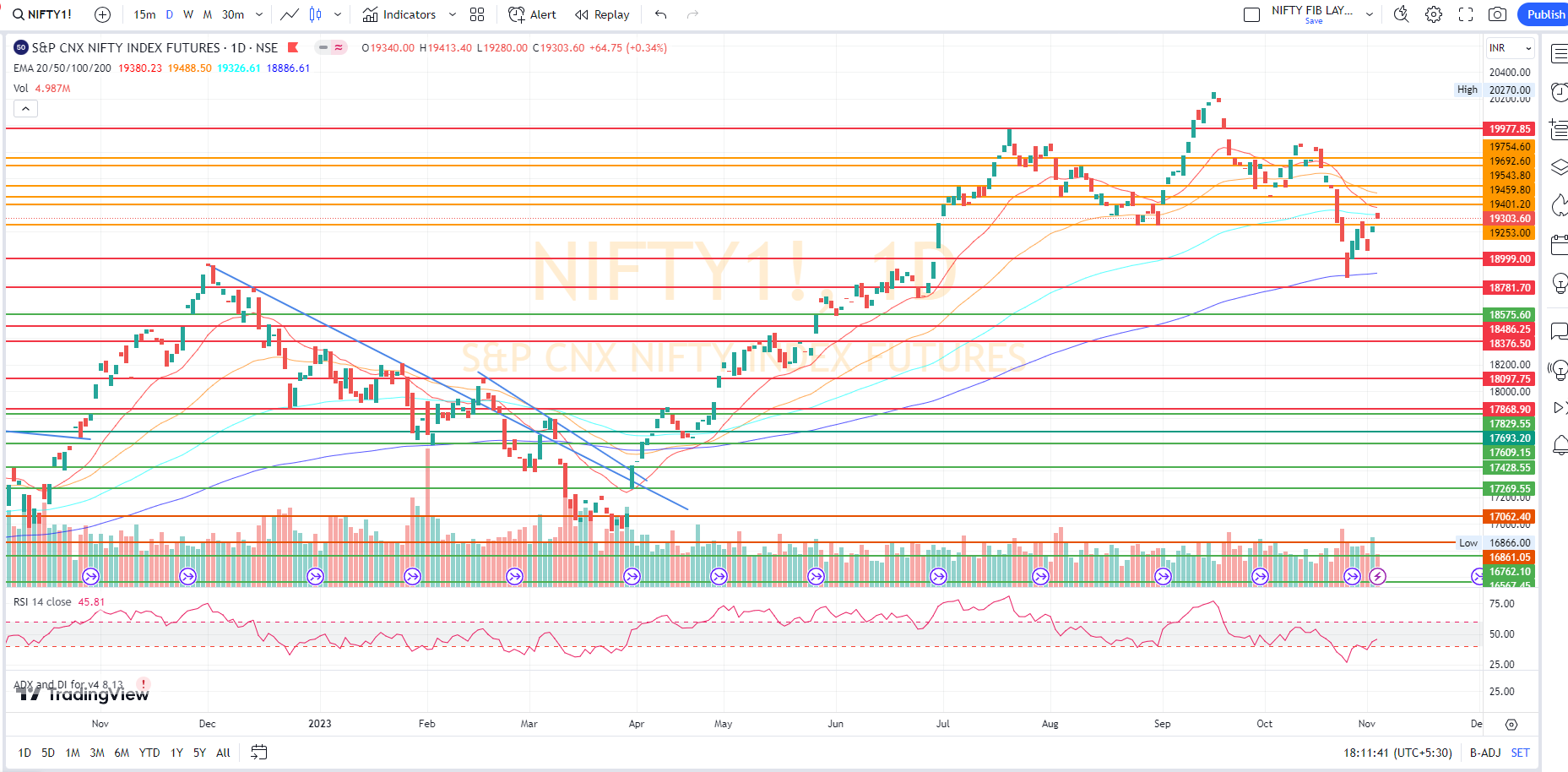The height and width of the screenshot is (772, 1568).
Task: Open the go-to-date calendar icon
Action: click(x=259, y=753)
